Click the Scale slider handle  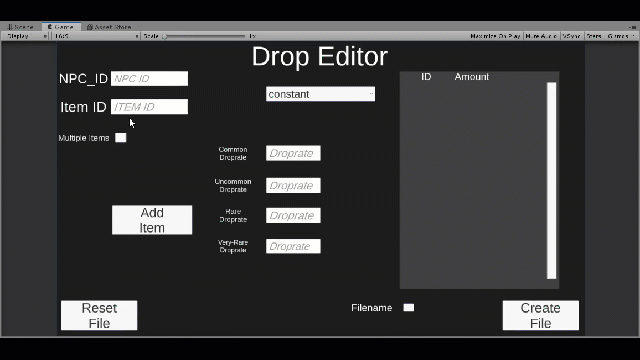tap(164, 36)
